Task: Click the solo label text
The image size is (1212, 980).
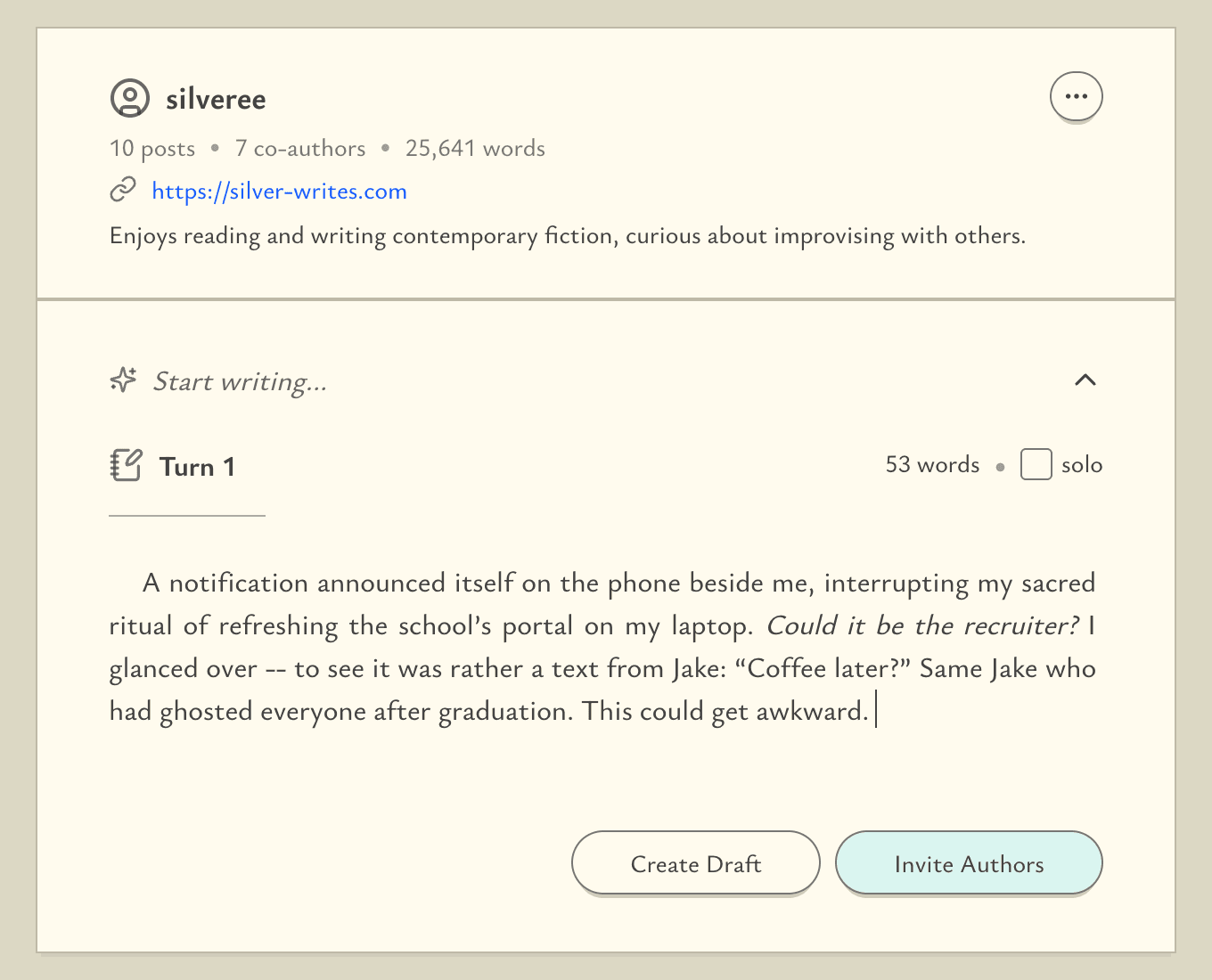Action: click(x=1082, y=465)
